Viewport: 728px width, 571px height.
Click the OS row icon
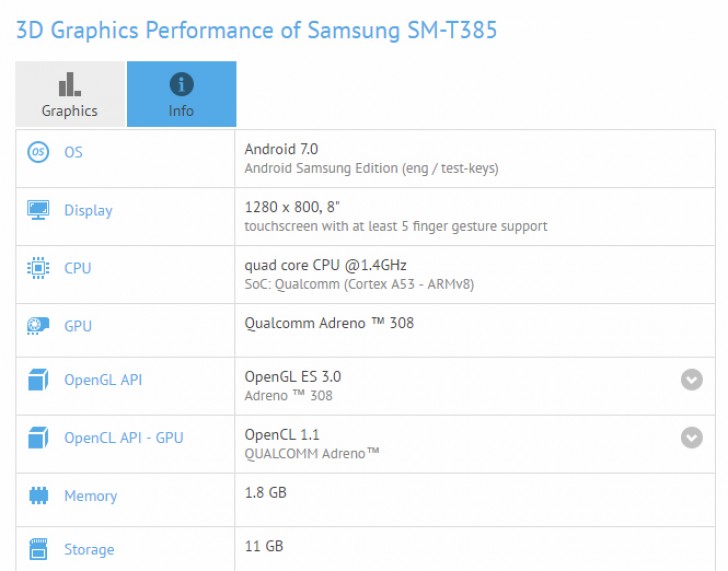coord(39,152)
